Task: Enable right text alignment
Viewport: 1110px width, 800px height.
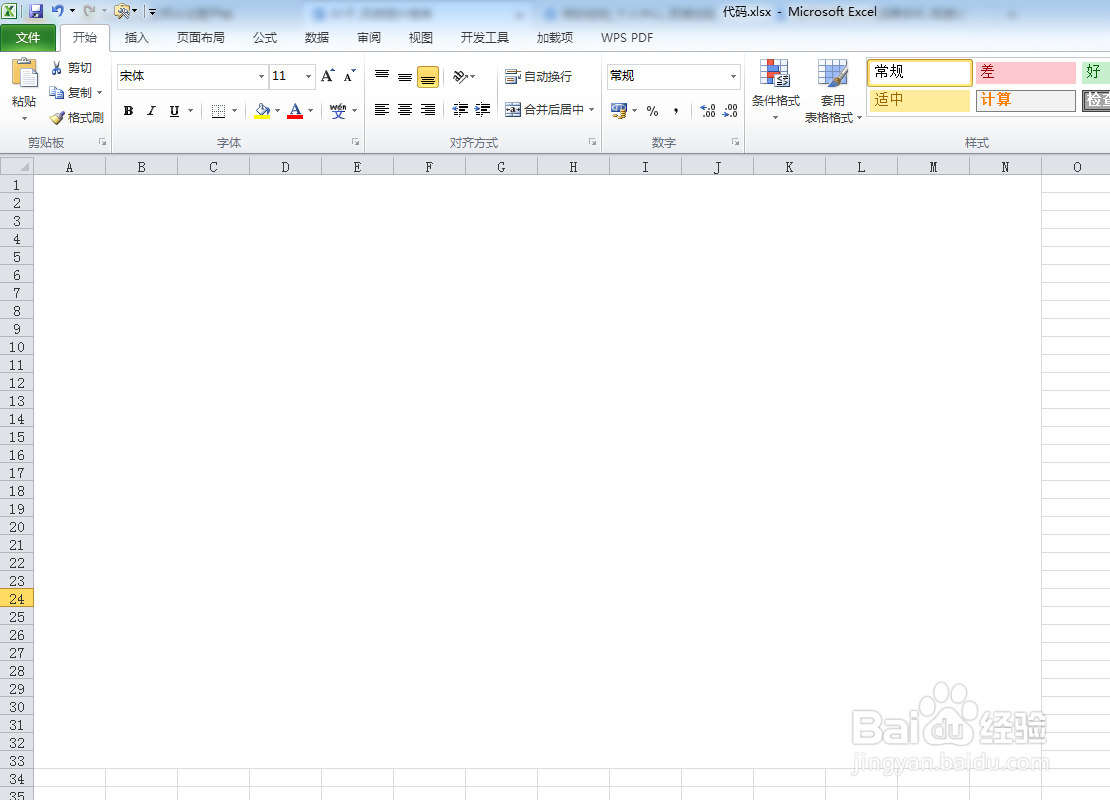Action: point(427,110)
